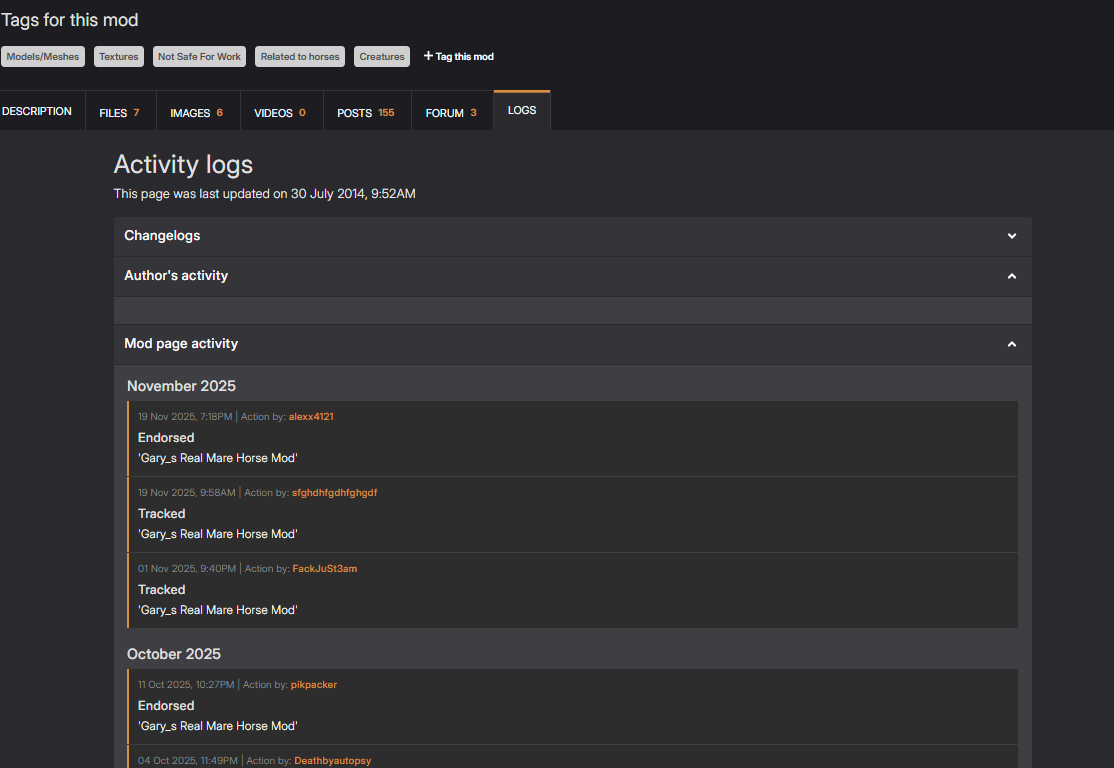Switch to the Videos tab
The image size is (1114, 768).
point(281,112)
